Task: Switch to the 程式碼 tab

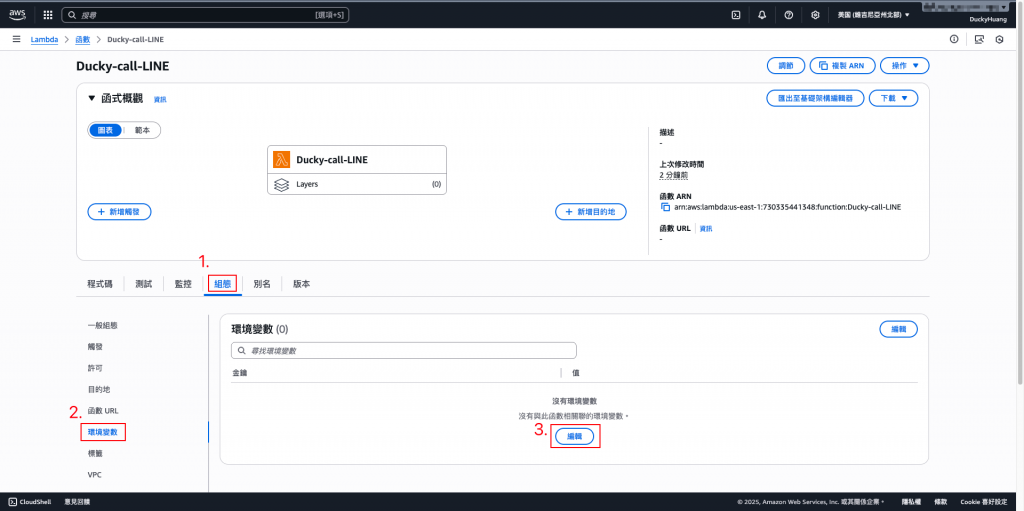Action: click(x=99, y=284)
